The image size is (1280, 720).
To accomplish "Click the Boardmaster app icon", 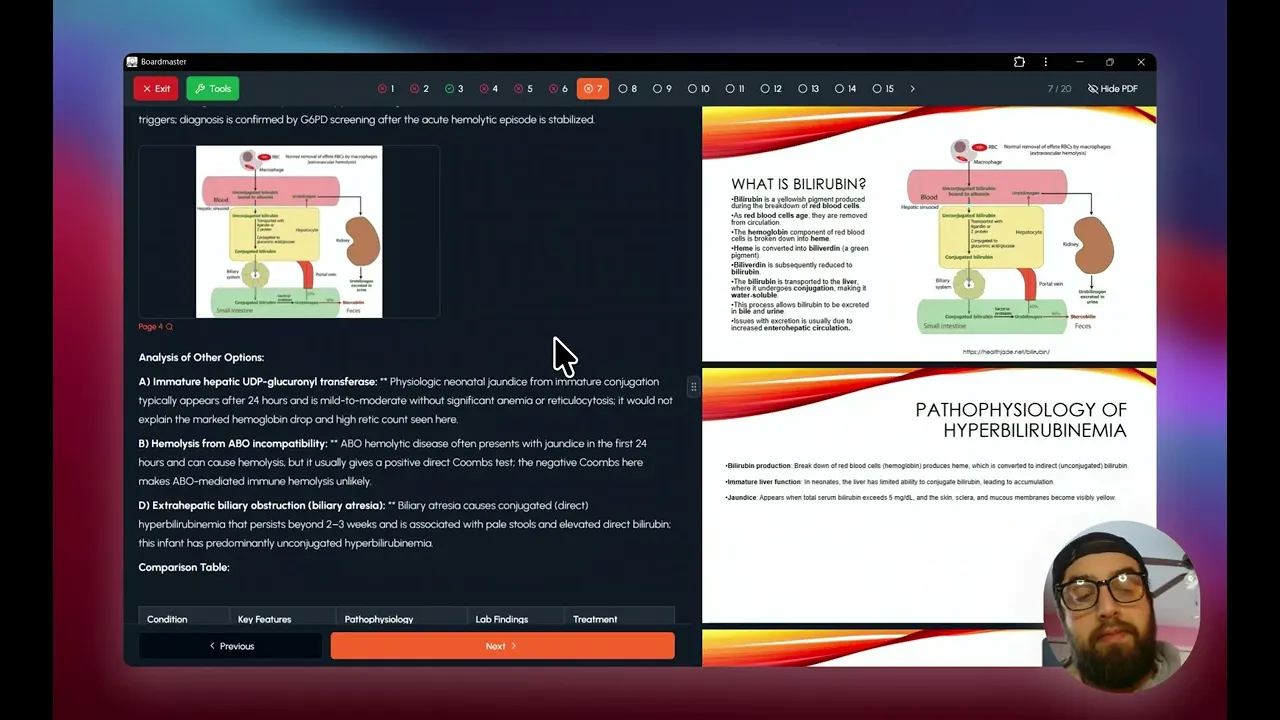I will (x=132, y=62).
